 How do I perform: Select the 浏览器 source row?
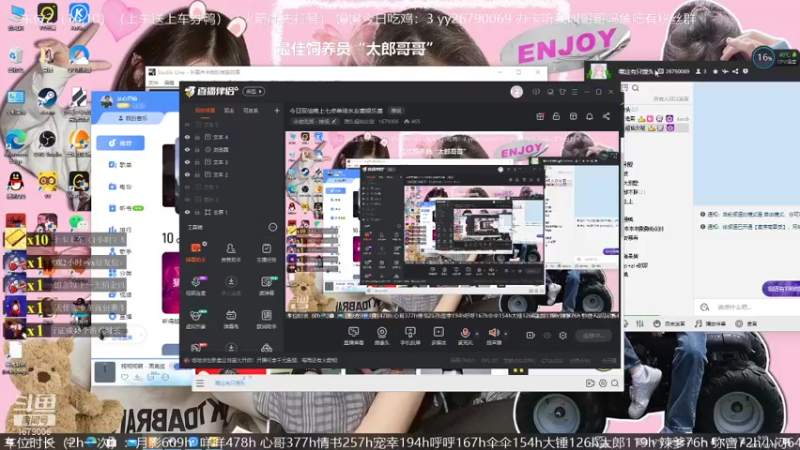(231, 149)
